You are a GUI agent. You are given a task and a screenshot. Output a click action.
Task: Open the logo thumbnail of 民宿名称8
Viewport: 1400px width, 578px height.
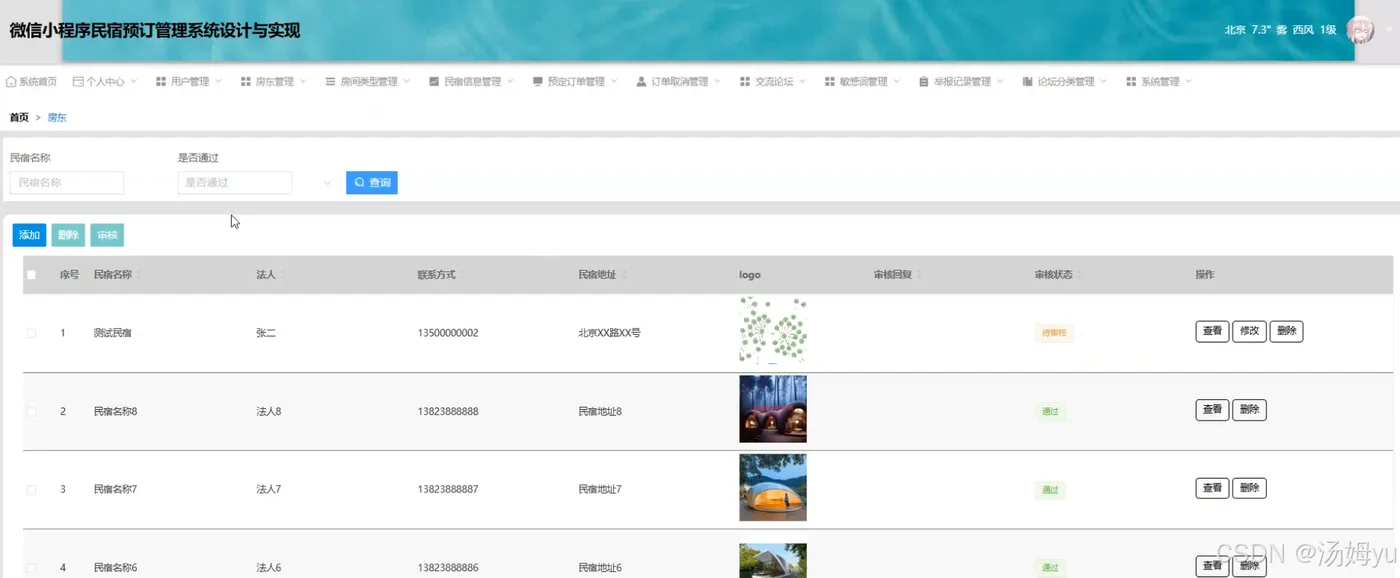(773, 409)
